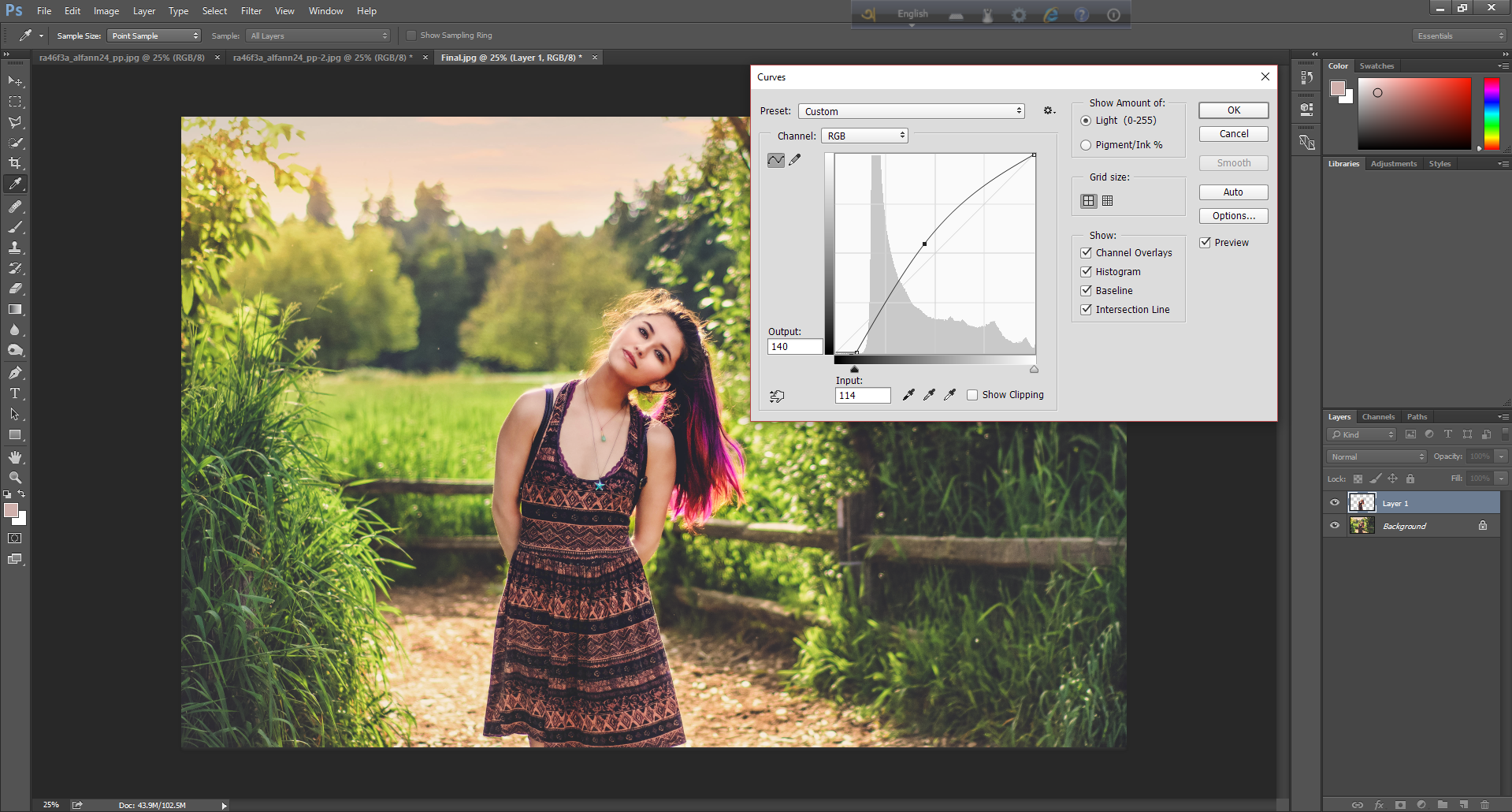
Task: Pick the white point eyedropper in Curves
Action: click(949, 395)
